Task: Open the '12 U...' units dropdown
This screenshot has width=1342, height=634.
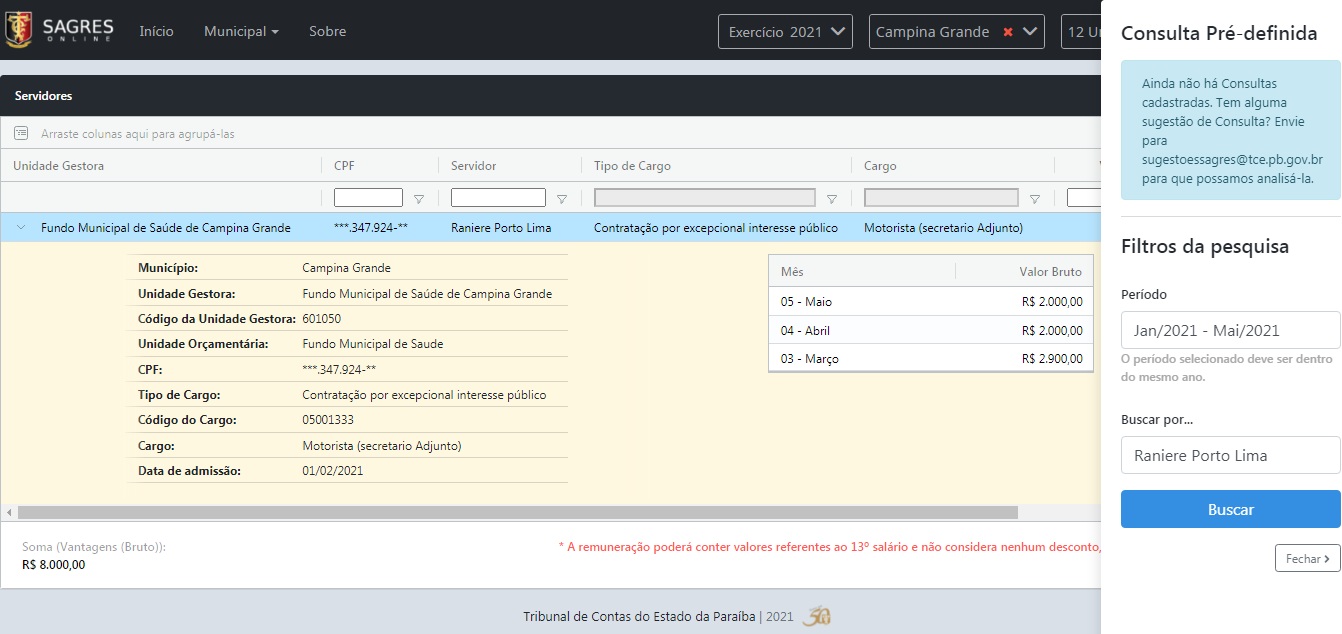Action: (x=1081, y=32)
